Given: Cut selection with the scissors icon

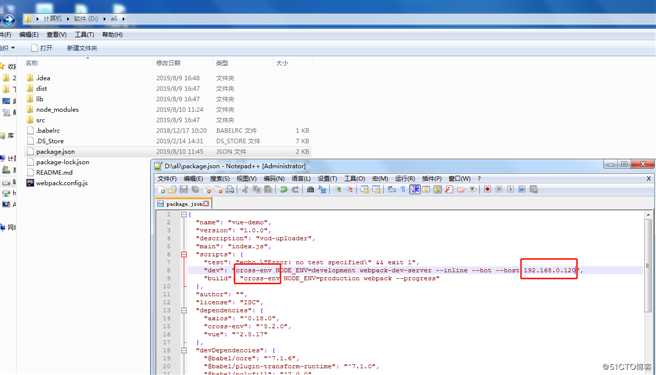Looking at the screenshot, I should pos(245,190).
